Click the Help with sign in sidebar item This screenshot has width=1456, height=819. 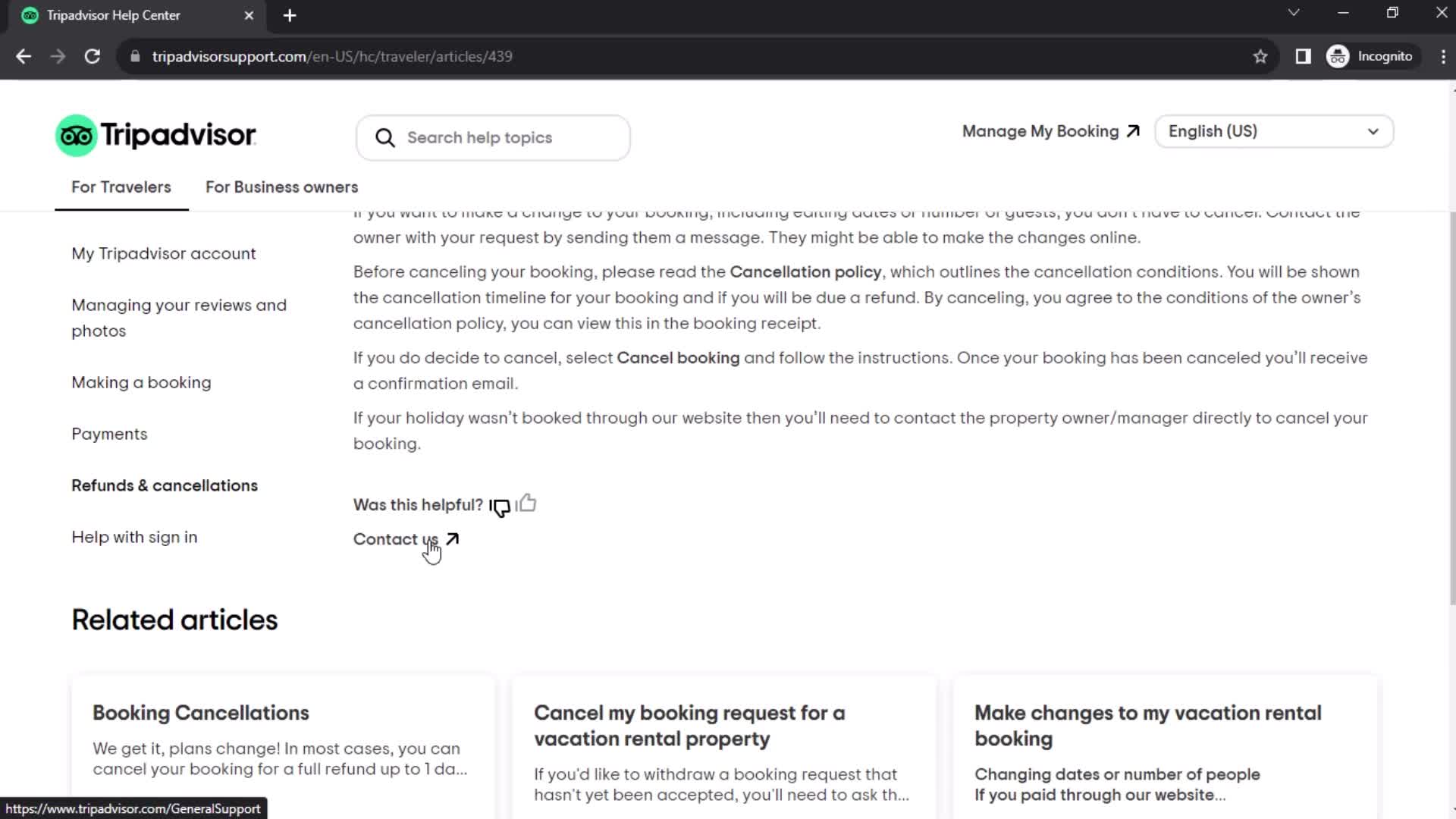click(135, 538)
